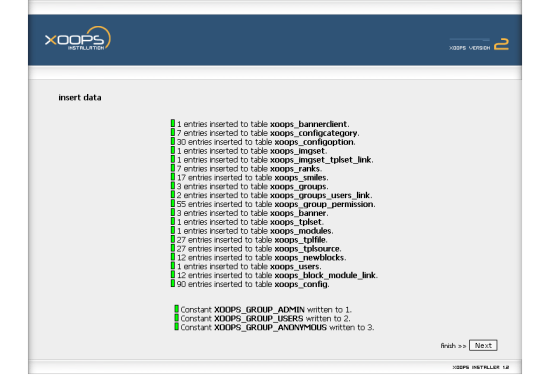This screenshot has height=388, width=550.
Task: Click green status icon beside xoops_config
Action: pyautogui.click(x=173, y=283)
